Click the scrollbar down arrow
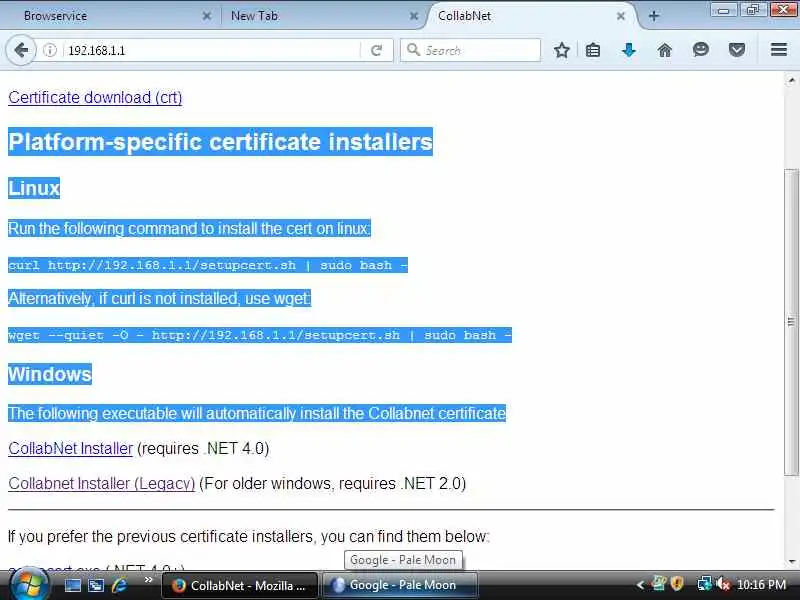Viewport: 800px width, 600px height. pyautogui.click(x=791, y=562)
